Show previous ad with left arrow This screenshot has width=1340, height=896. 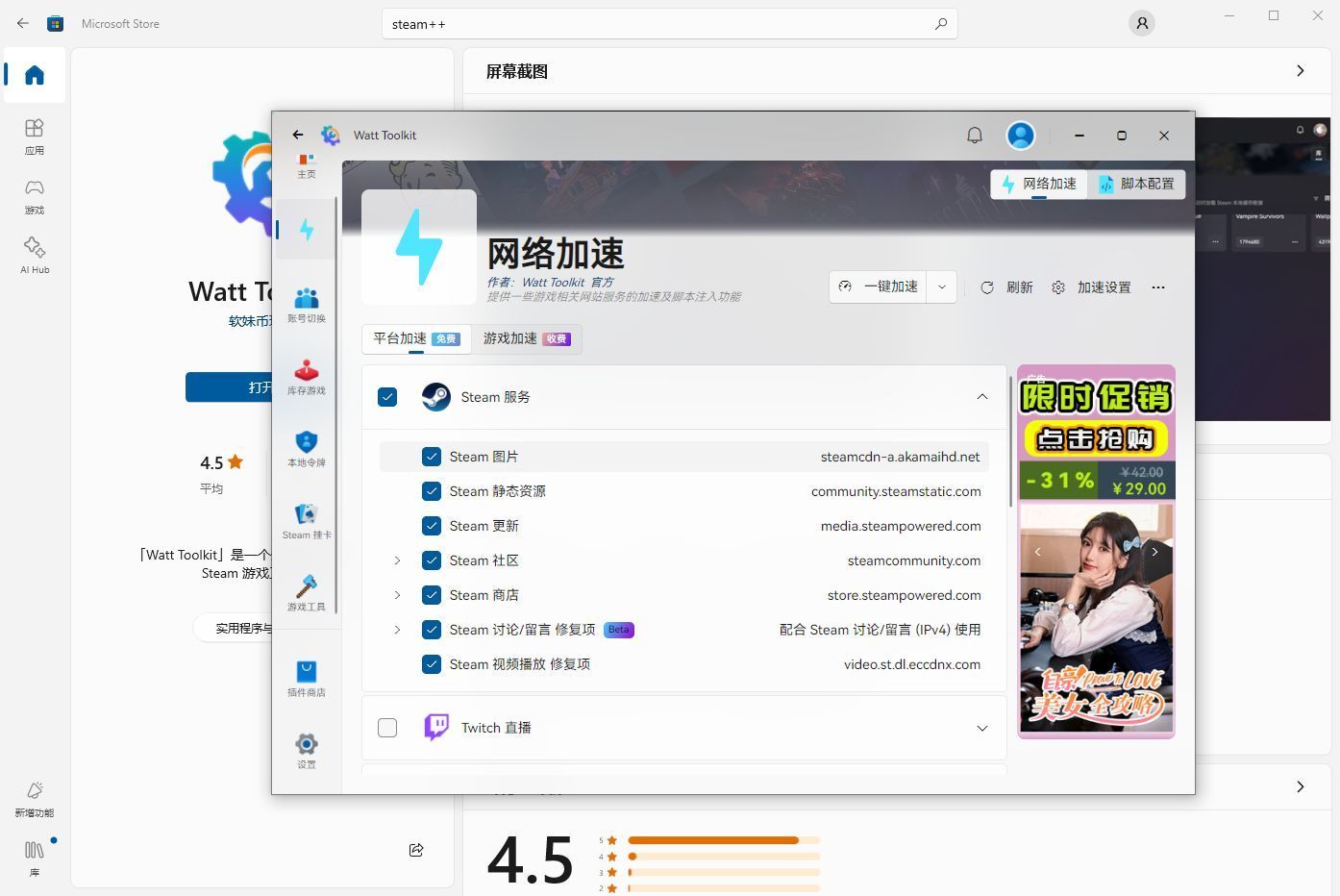point(1037,552)
